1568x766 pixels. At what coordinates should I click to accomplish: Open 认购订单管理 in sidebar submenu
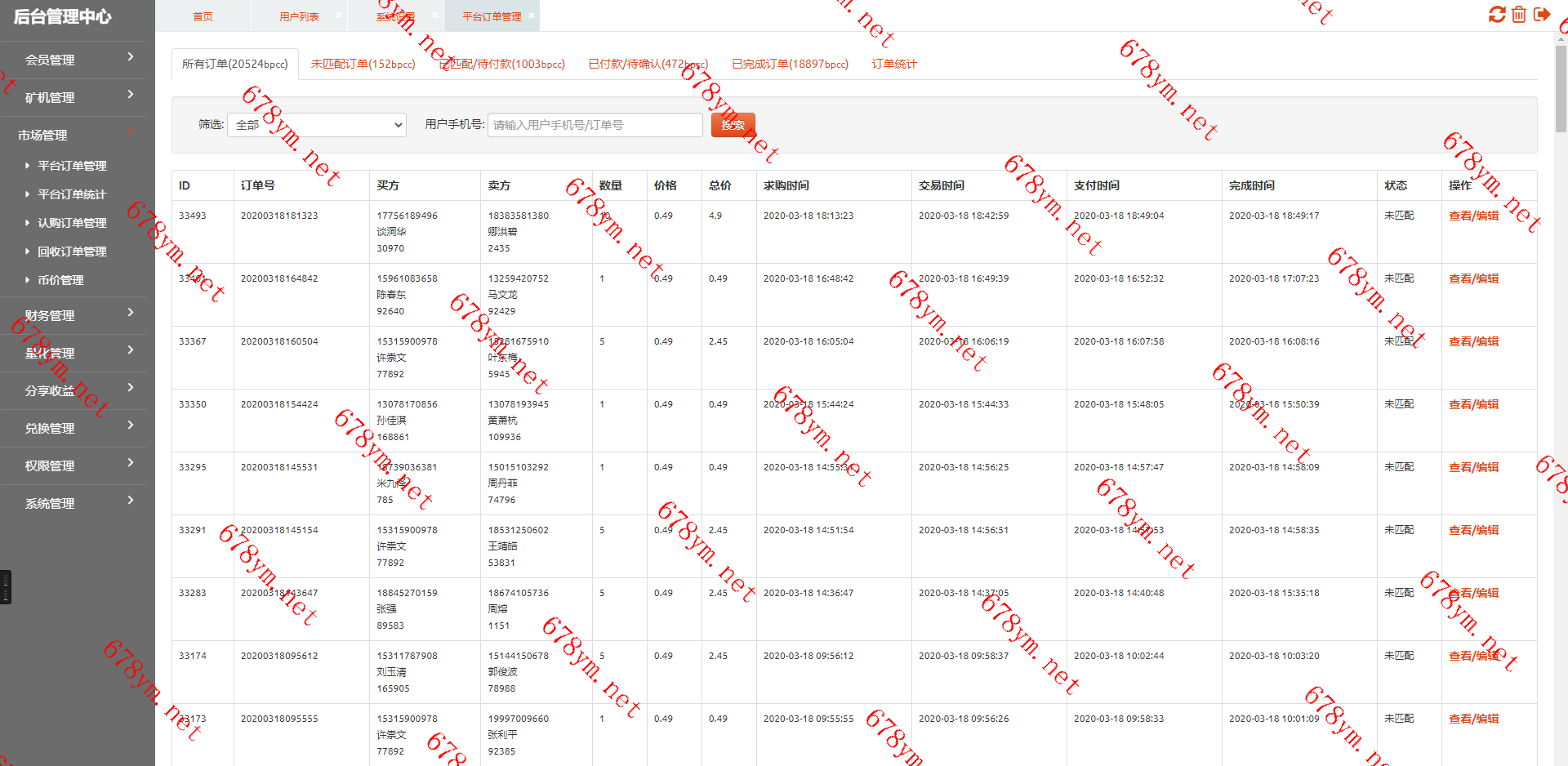pyautogui.click(x=72, y=223)
